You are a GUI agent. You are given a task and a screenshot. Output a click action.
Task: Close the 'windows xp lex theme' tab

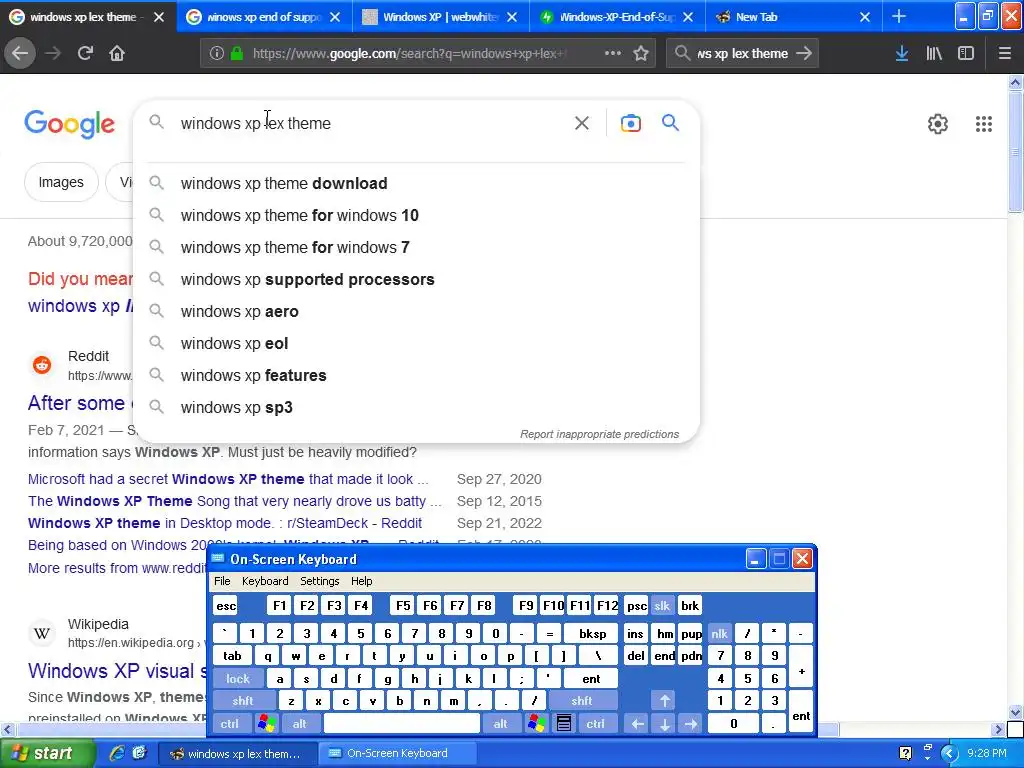click(159, 17)
